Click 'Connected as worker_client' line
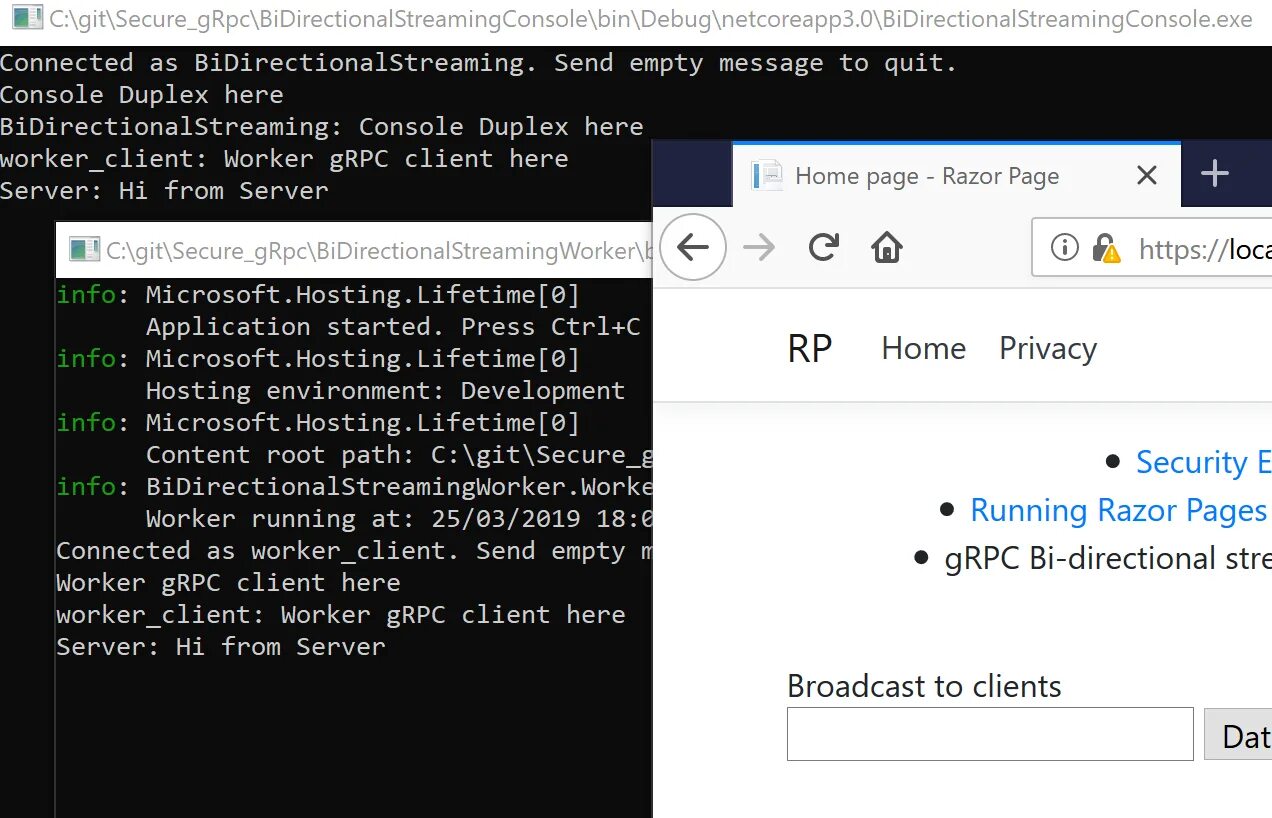1272x818 pixels. [354, 551]
